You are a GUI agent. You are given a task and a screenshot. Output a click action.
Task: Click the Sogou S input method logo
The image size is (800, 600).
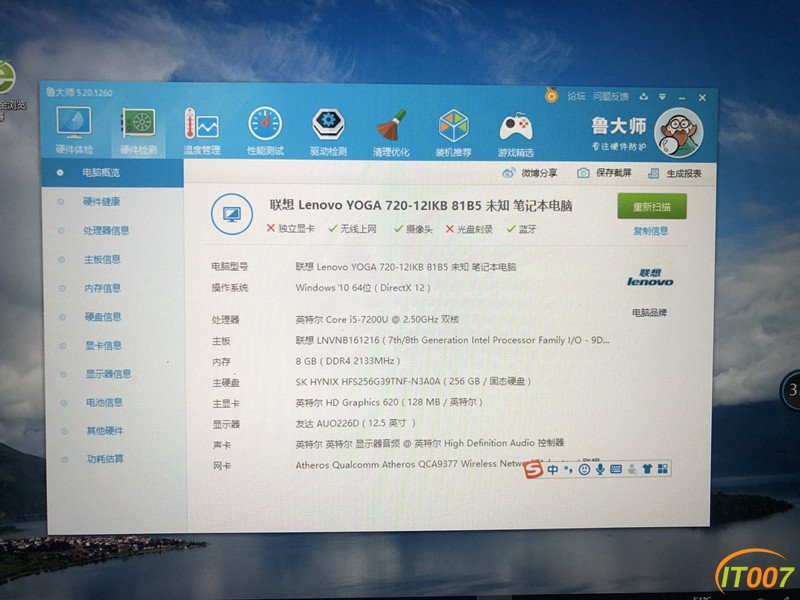coord(534,469)
